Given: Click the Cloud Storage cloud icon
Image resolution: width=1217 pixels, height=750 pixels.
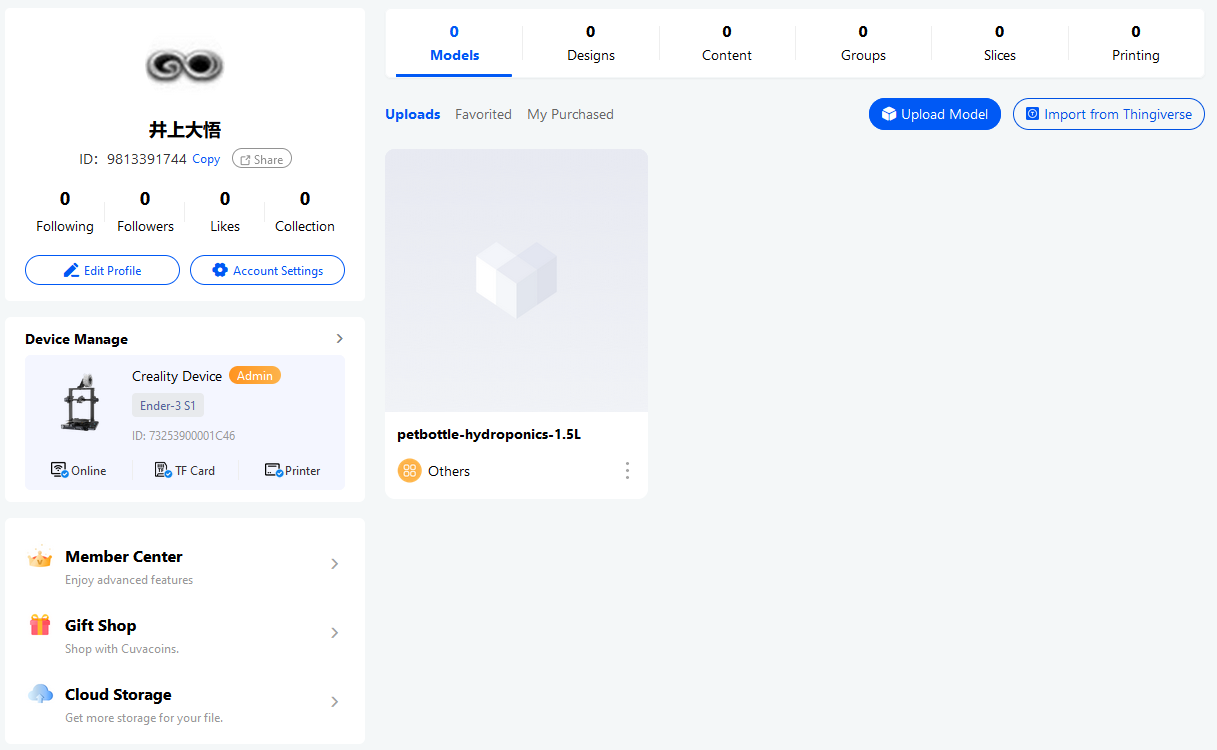Looking at the screenshot, I should coord(40,694).
